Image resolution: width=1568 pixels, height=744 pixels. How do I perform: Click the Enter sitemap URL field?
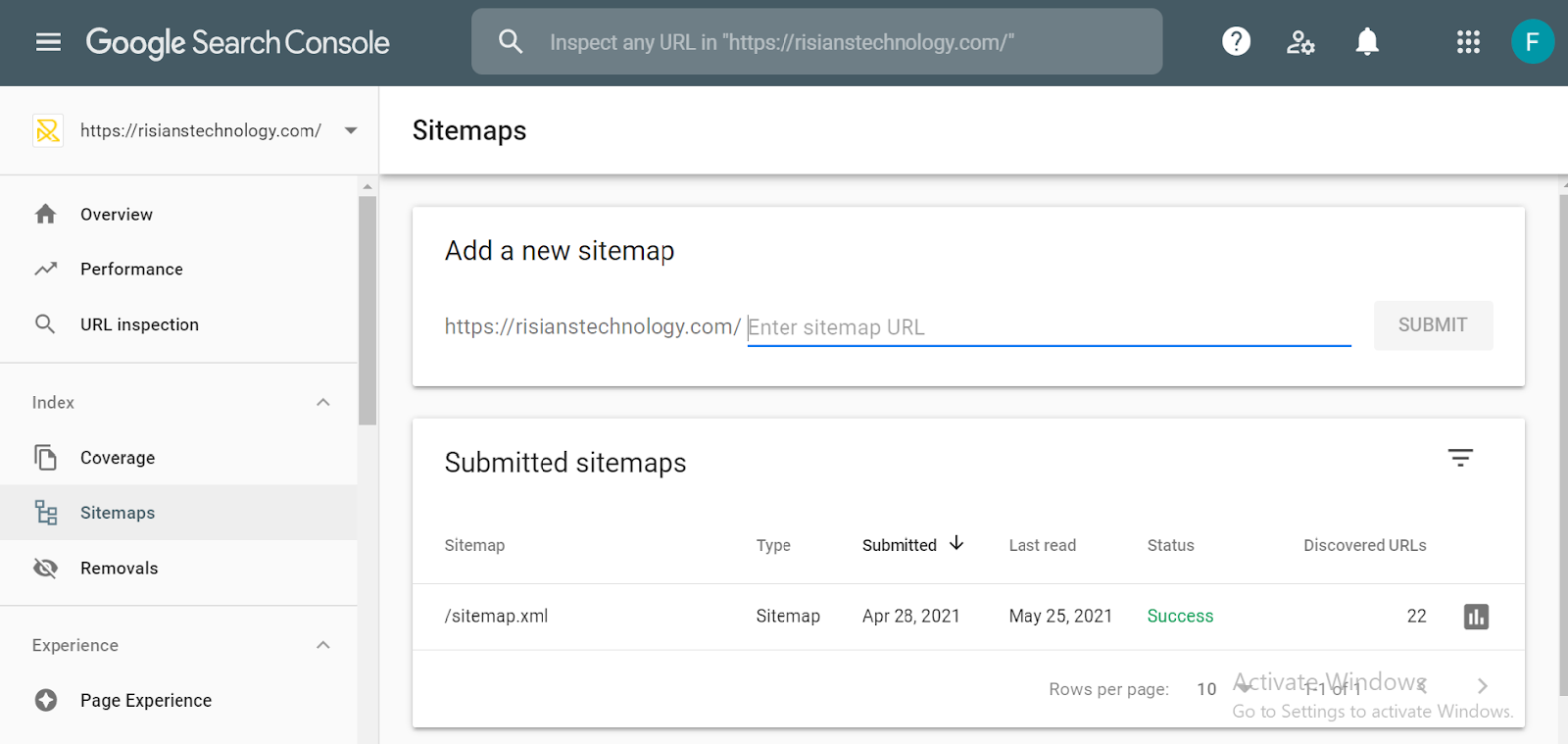click(1049, 327)
